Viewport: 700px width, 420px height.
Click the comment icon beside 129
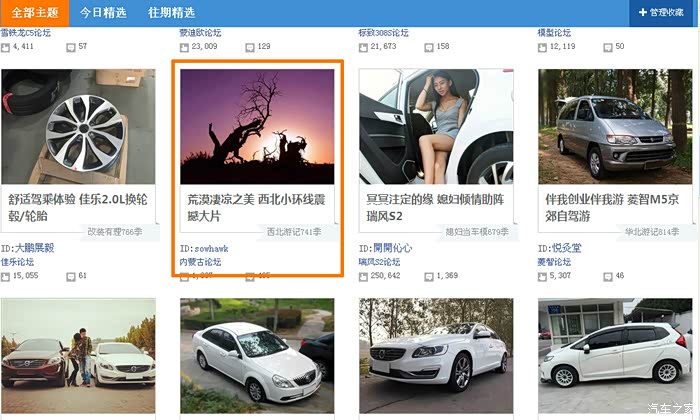tap(250, 47)
